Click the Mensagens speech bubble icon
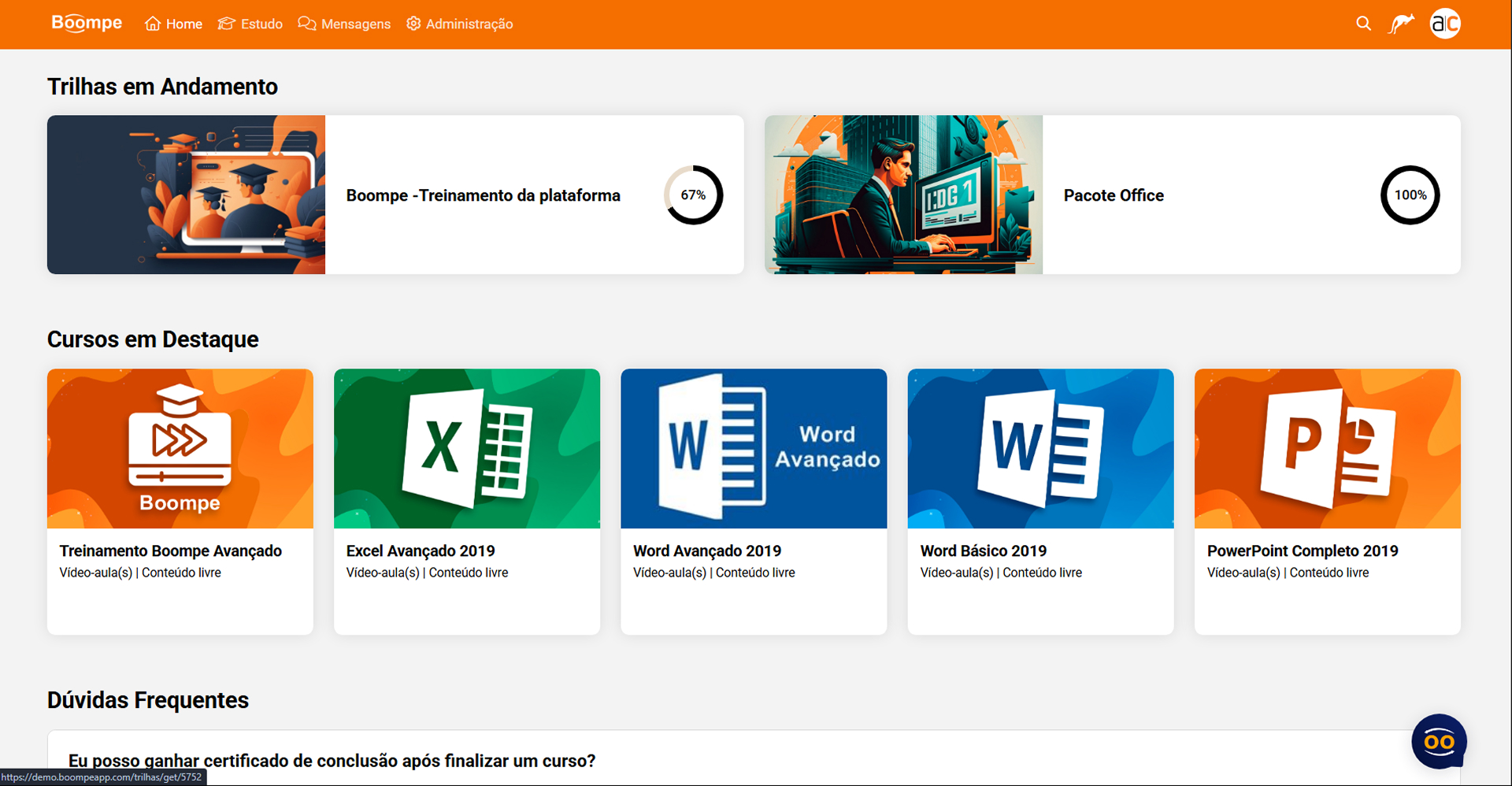 [x=307, y=24]
